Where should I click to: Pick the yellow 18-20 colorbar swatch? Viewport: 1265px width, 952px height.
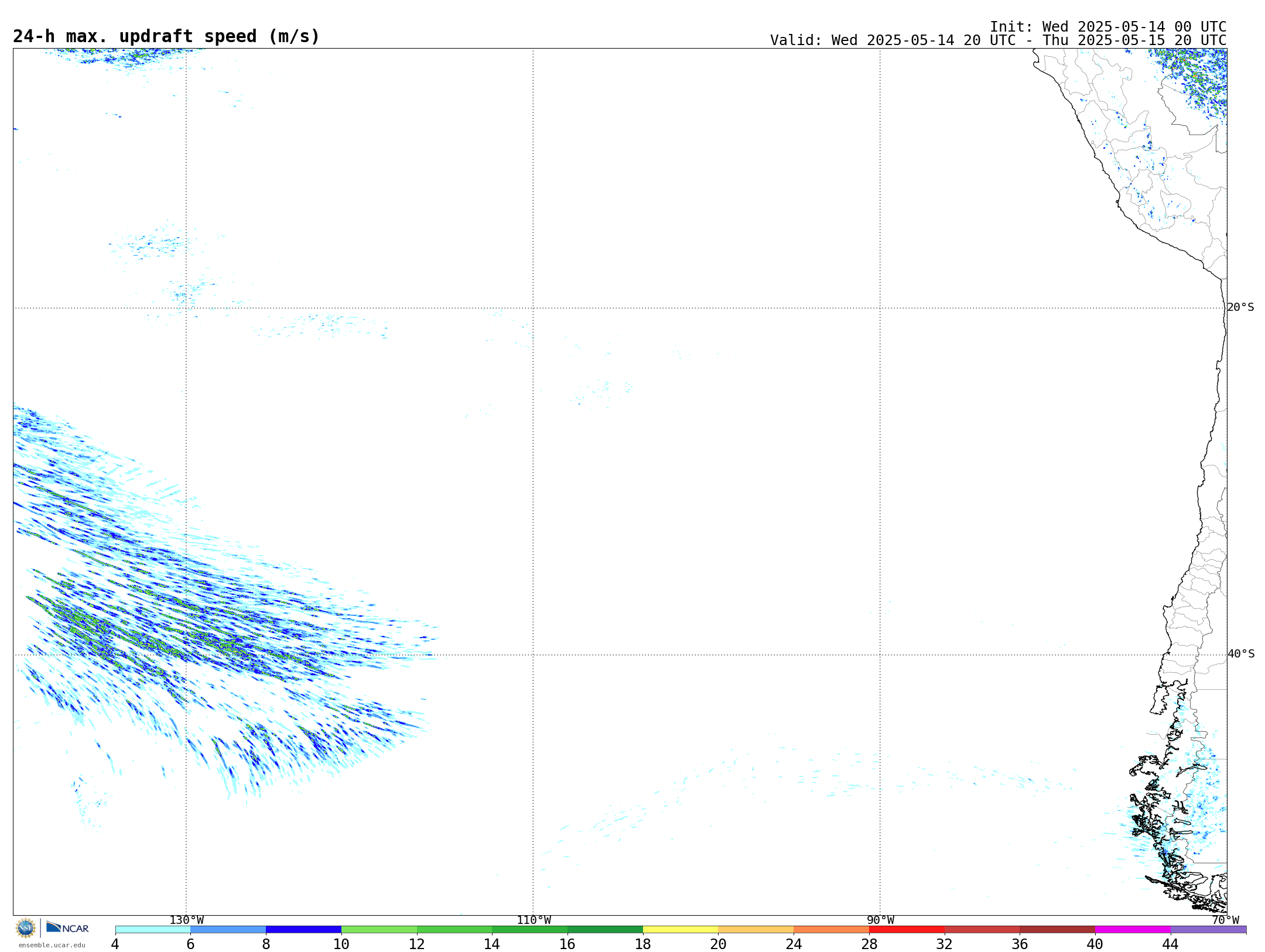pos(681,930)
